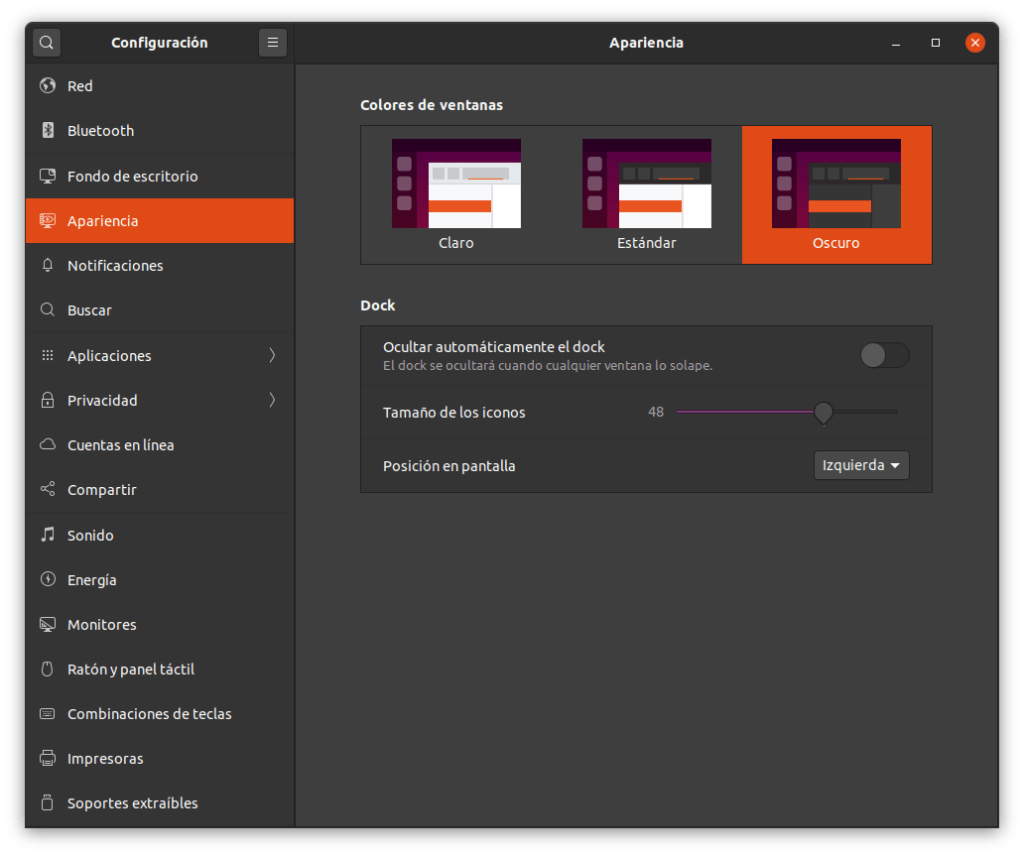
Task: Click the Compartir share icon
Action: (47, 490)
